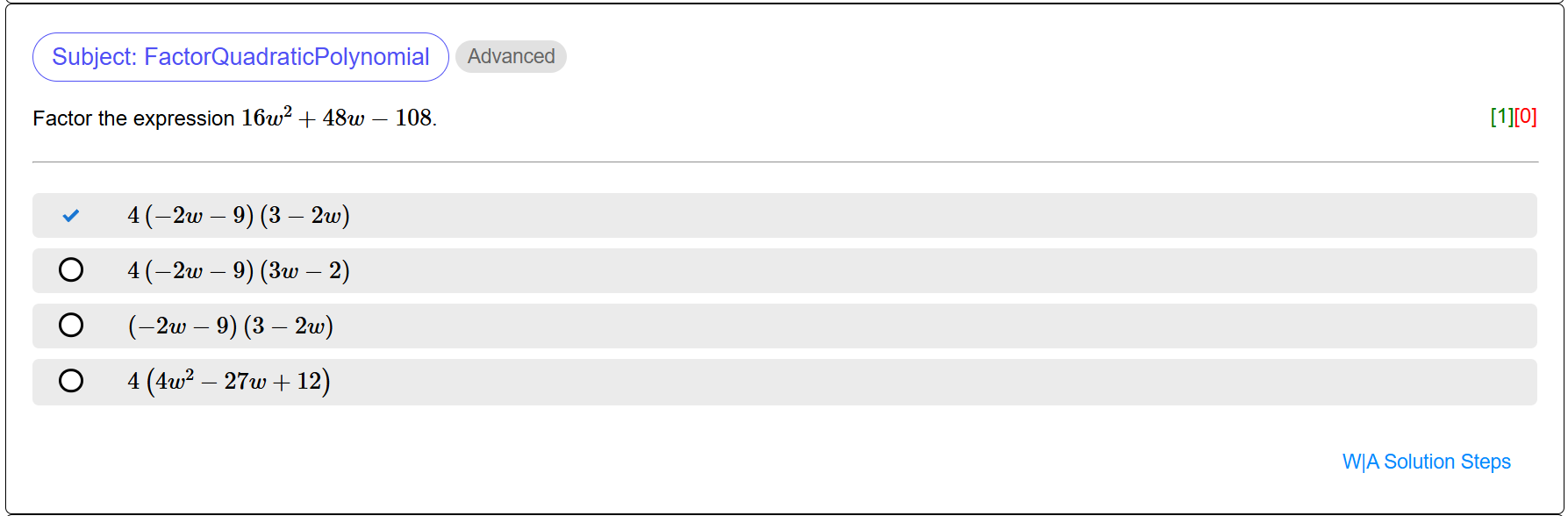Select answer 4(4w²-27w+12)
1568x516 pixels.
click(230, 381)
